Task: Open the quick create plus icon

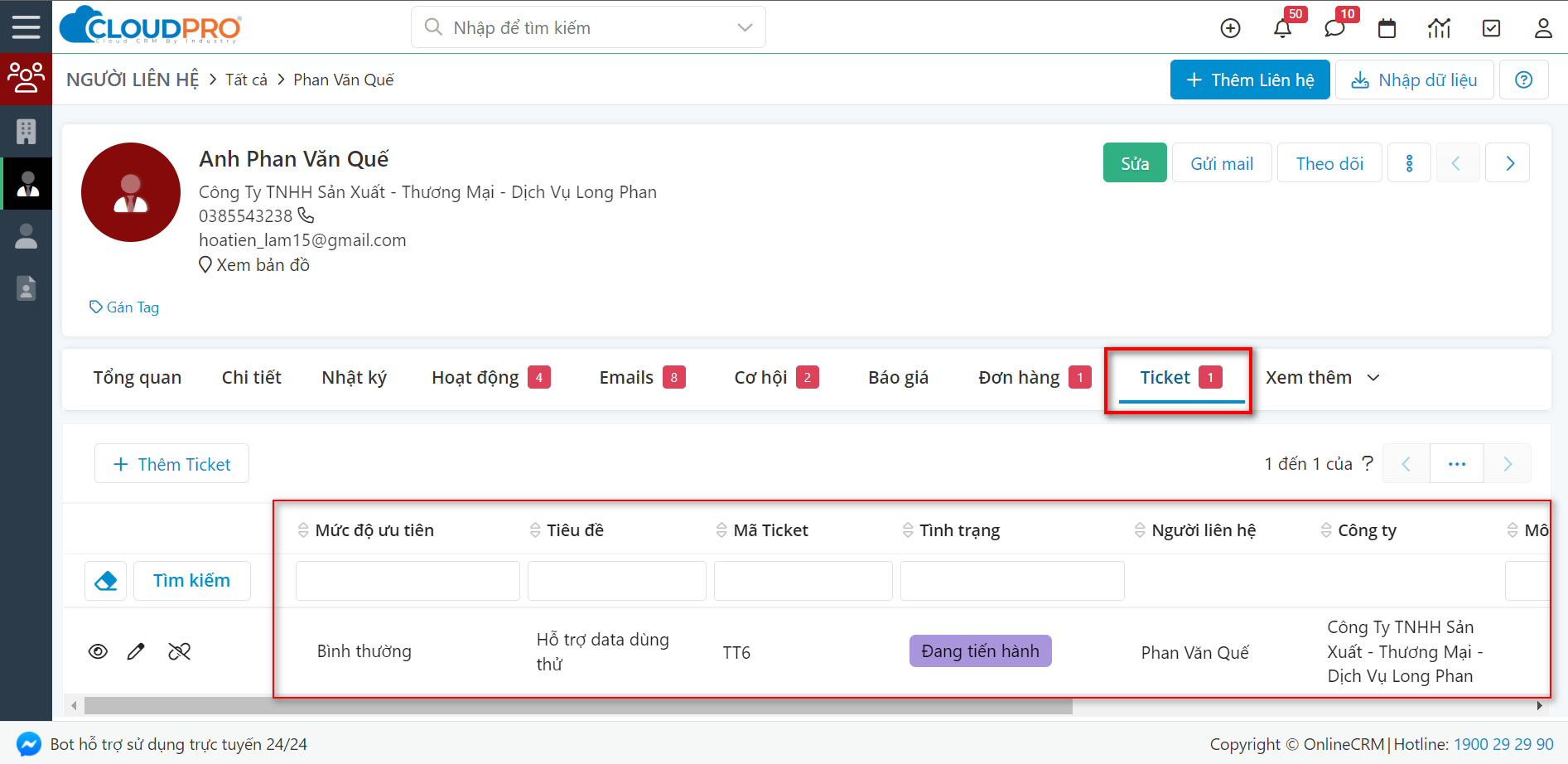Action: tap(1230, 28)
